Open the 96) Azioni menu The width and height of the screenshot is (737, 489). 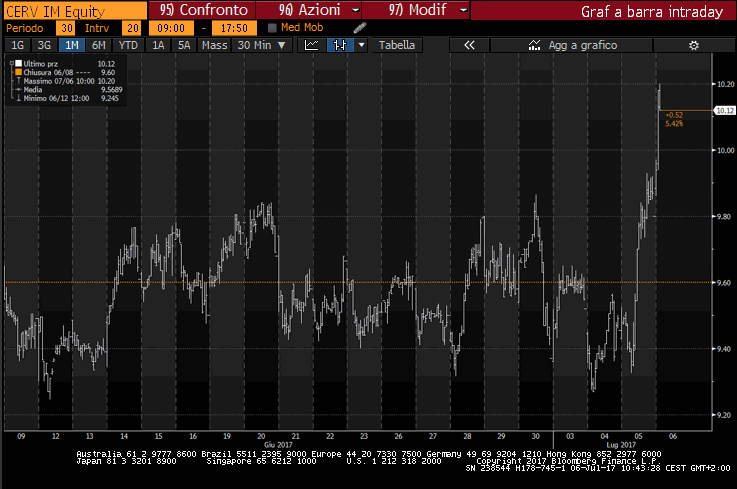tap(309, 10)
